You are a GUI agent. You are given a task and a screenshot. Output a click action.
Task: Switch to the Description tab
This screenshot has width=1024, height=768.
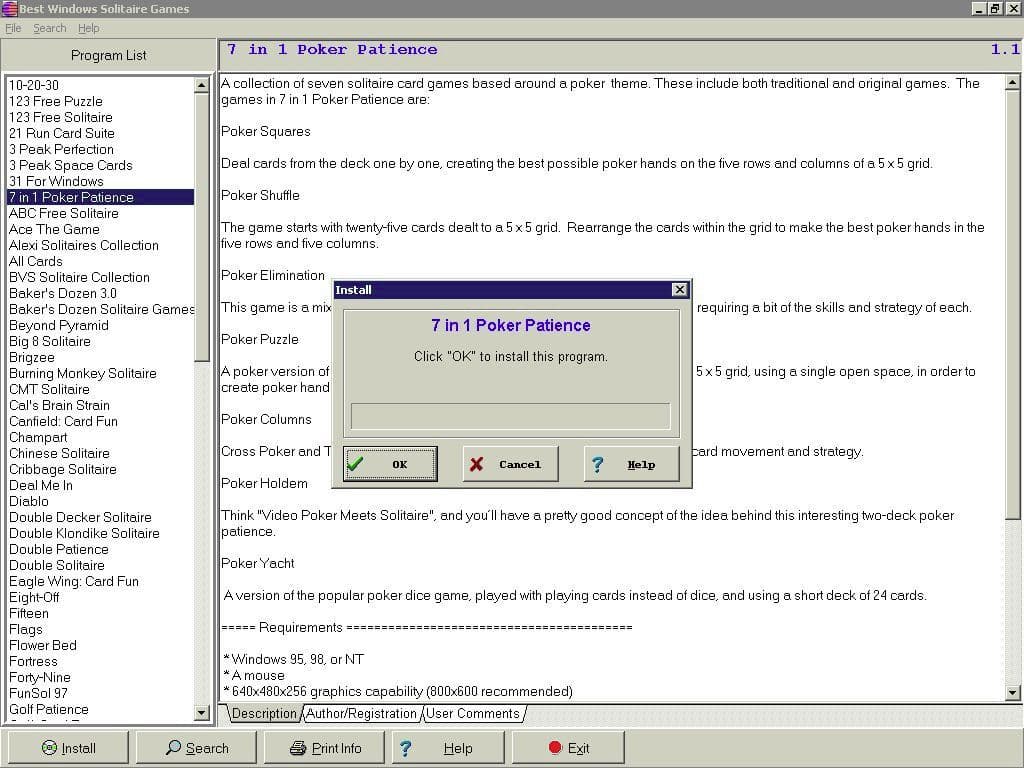point(264,713)
